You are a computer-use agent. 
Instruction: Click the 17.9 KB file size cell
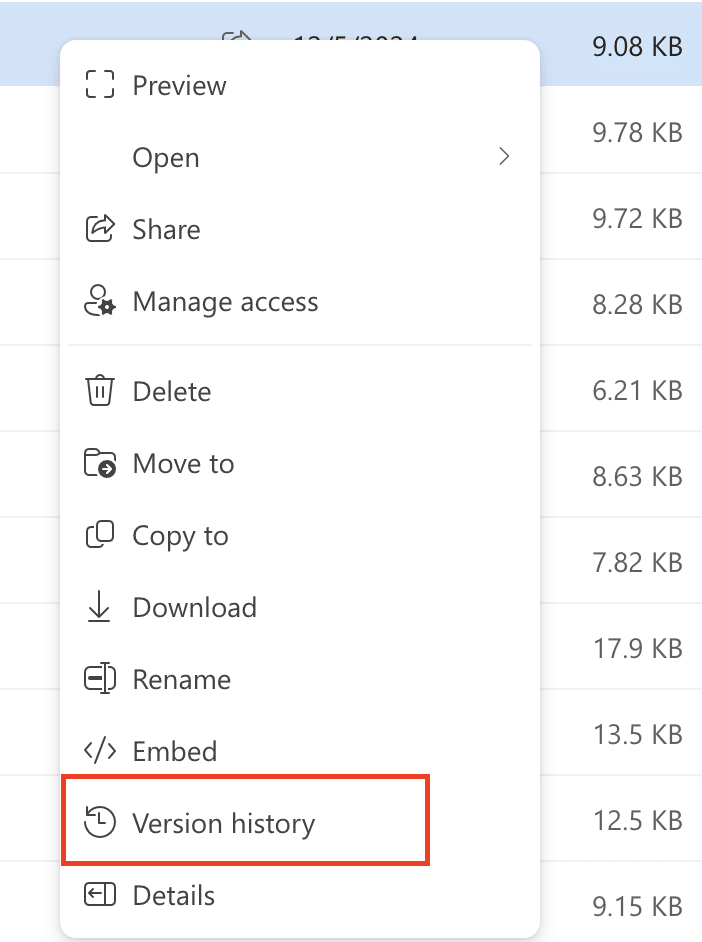pos(637,648)
